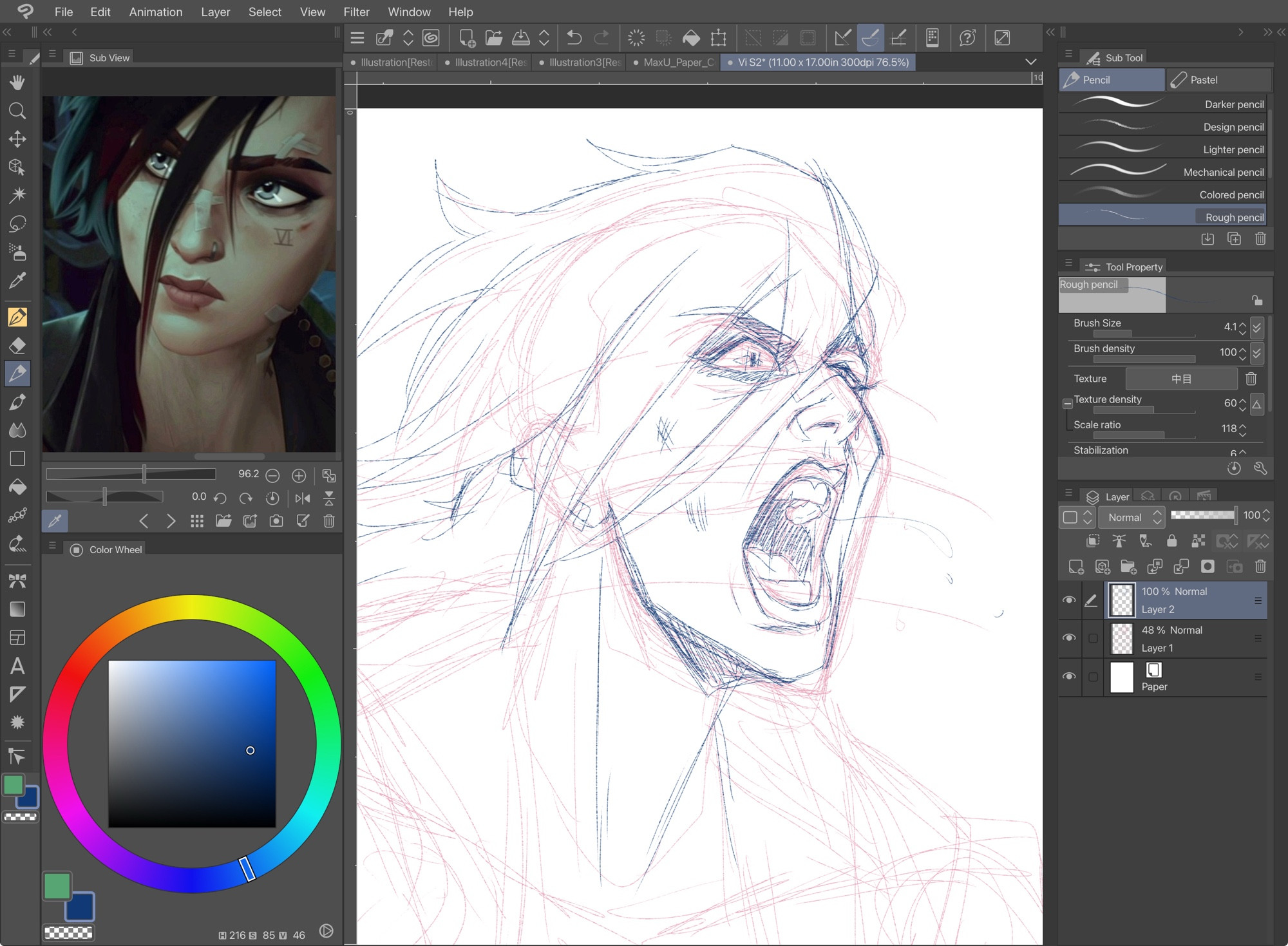Select the Auto select magic wand tool
The image size is (1288, 946).
point(17,195)
